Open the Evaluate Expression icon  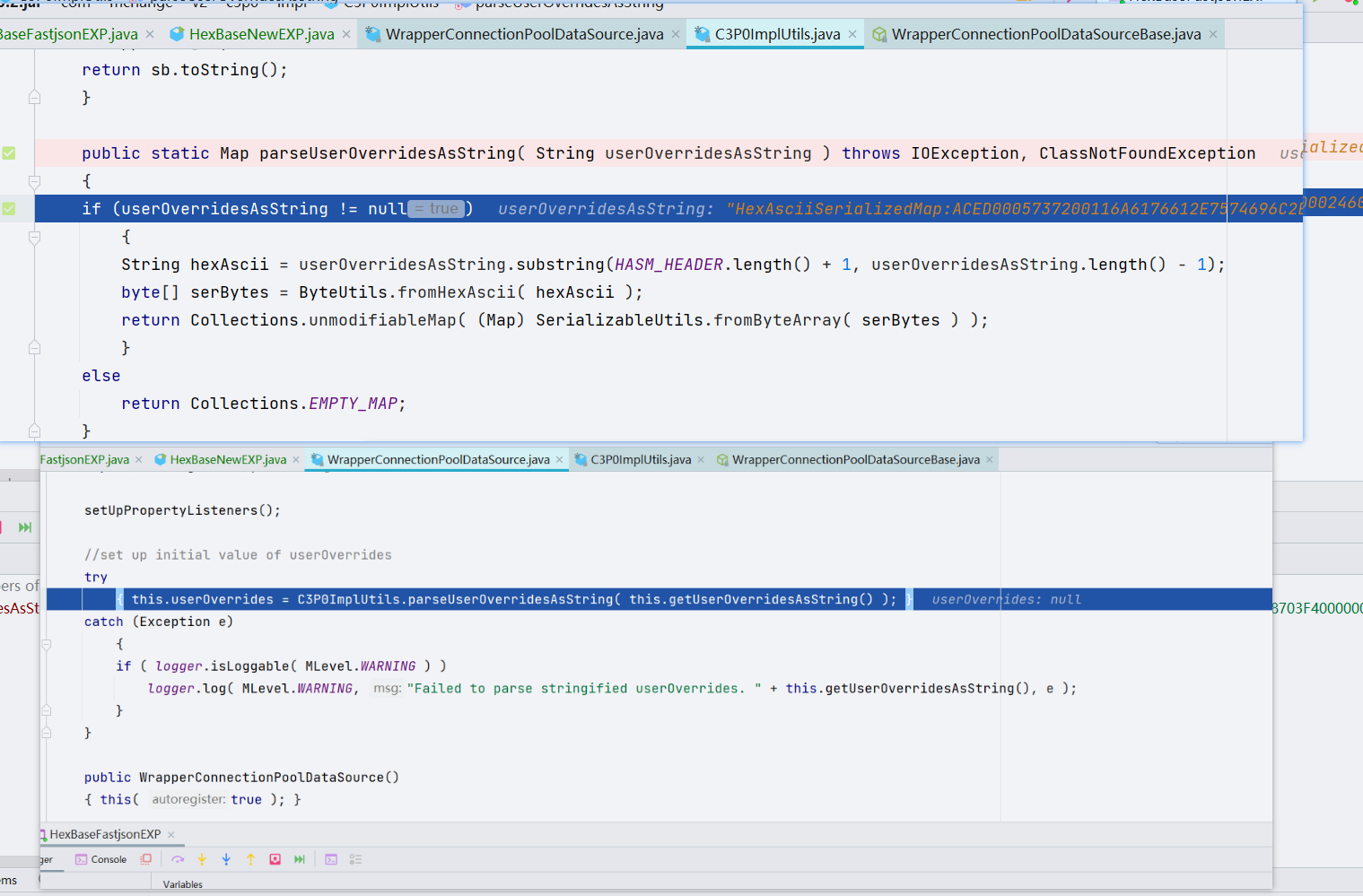coord(331,859)
